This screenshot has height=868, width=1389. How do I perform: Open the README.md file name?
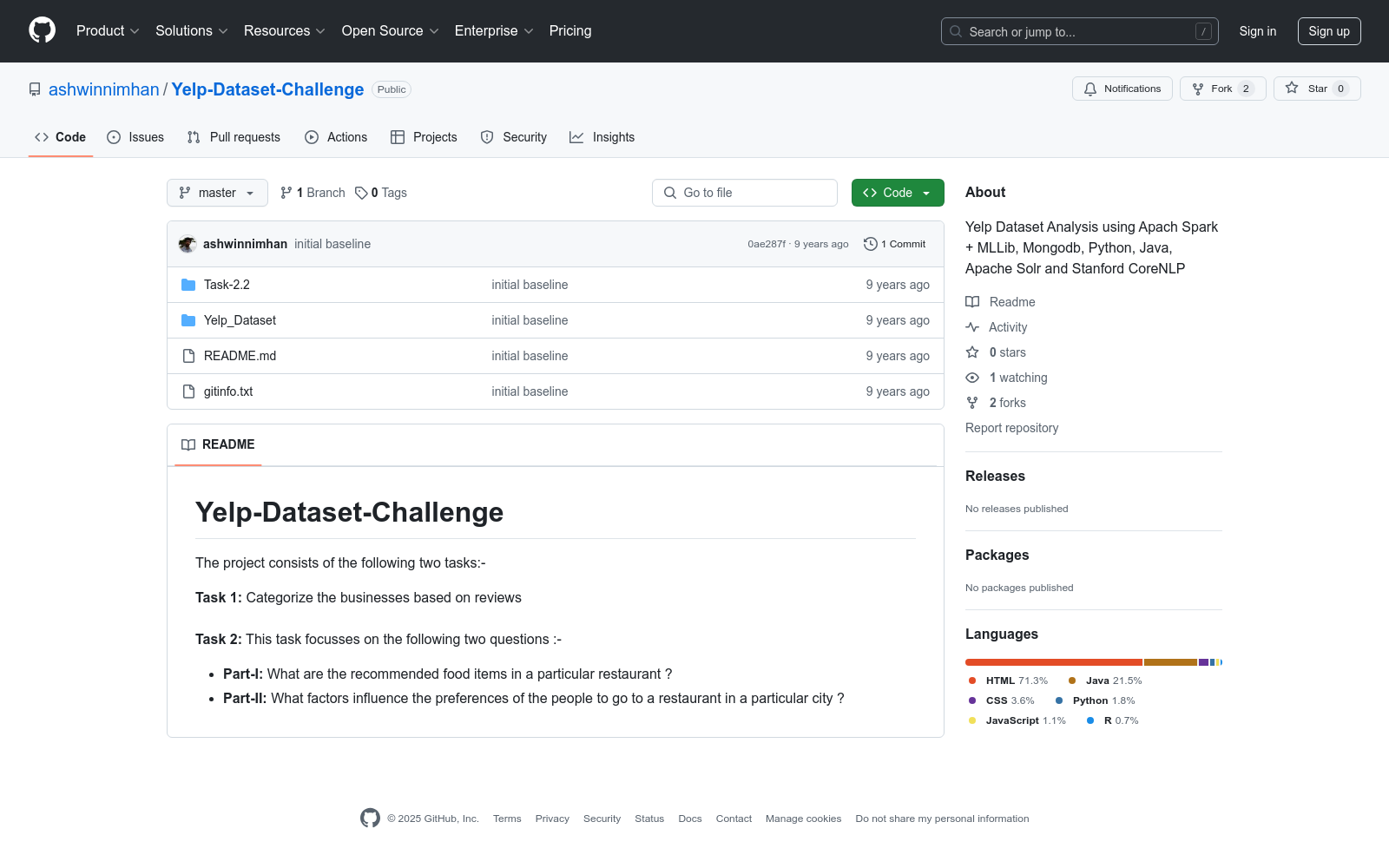click(x=240, y=356)
